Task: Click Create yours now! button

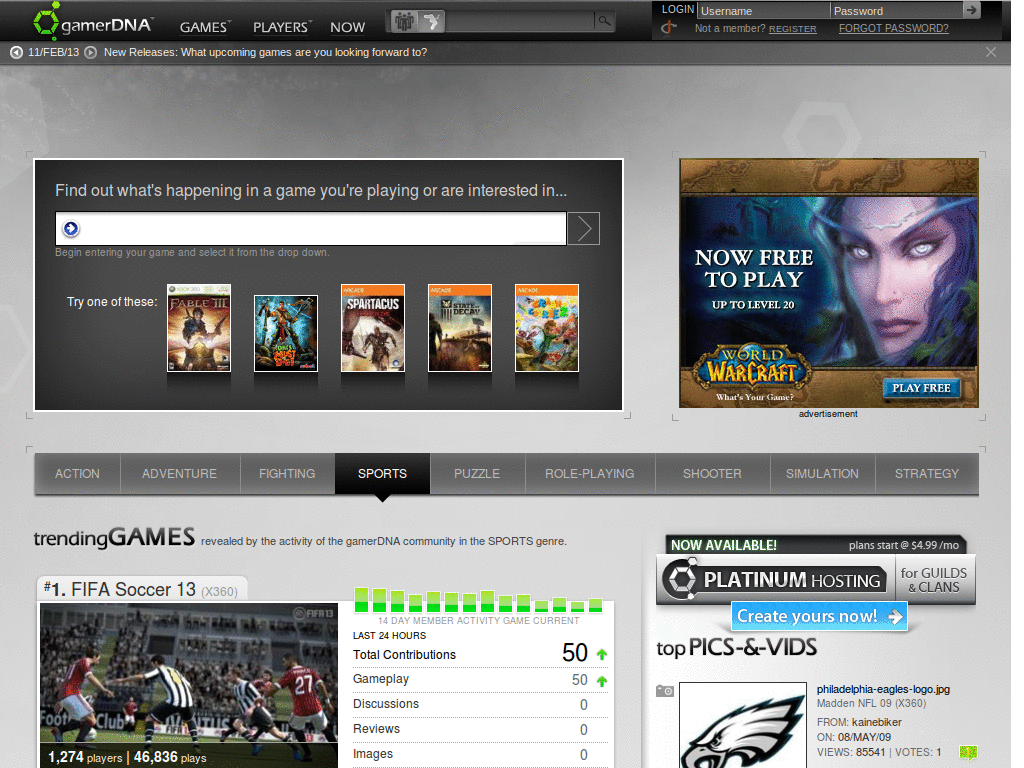Action: [819, 616]
